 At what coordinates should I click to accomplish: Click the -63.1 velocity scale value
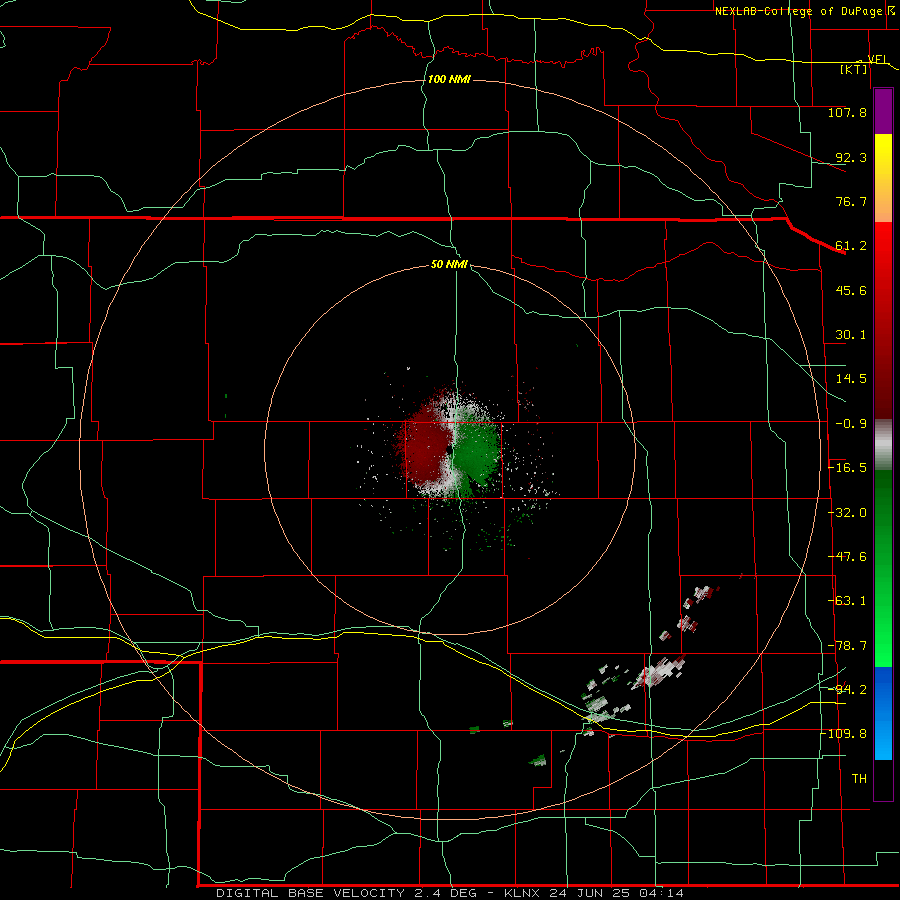coord(847,601)
